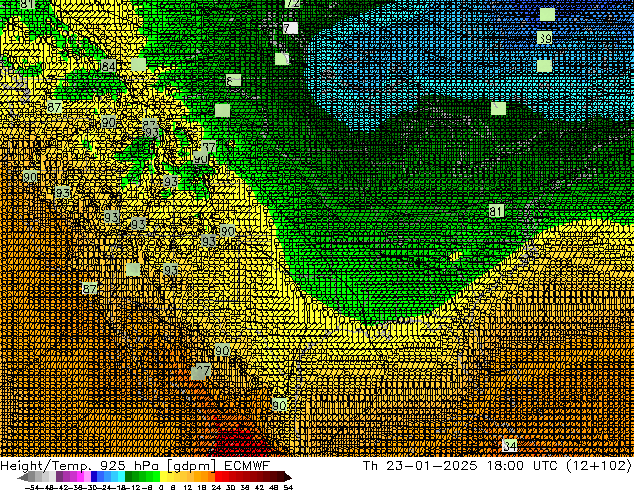This screenshot has width=634, height=490.
Task: Select the bright red swatch above the 24 legend label
Action: (218, 477)
